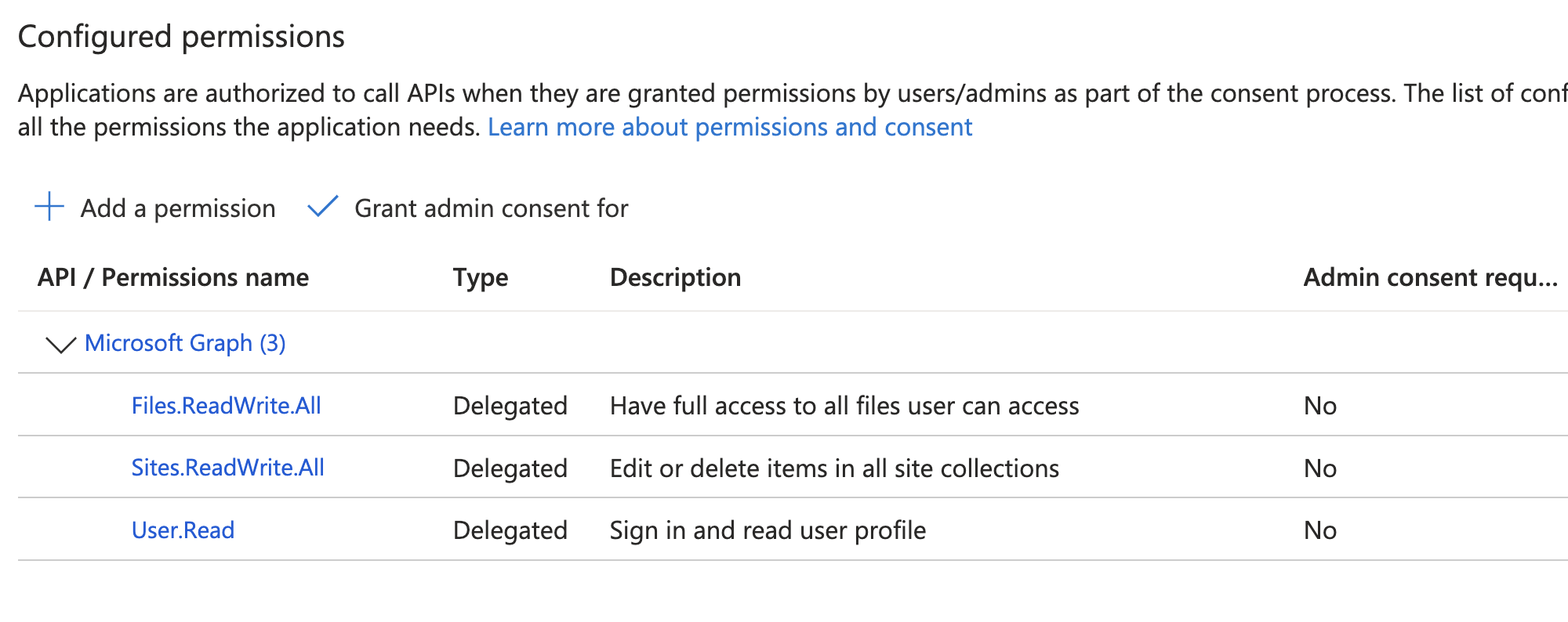Viewport: 1568px width, 622px height.
Task: Open the User.Read permission
Action: 183,530
